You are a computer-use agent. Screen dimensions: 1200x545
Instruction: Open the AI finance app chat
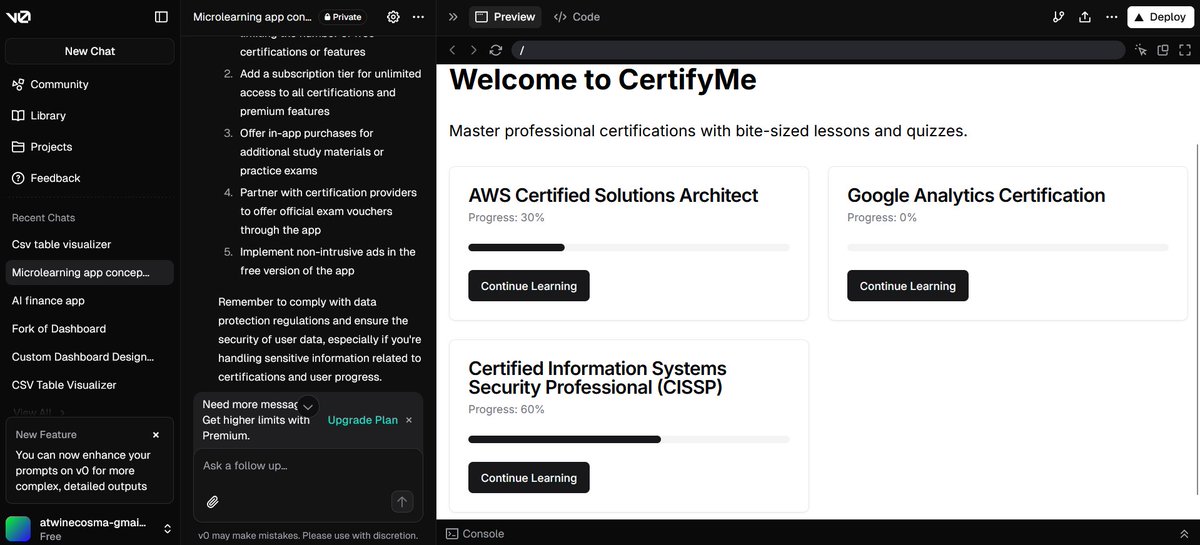coord(48,301)
